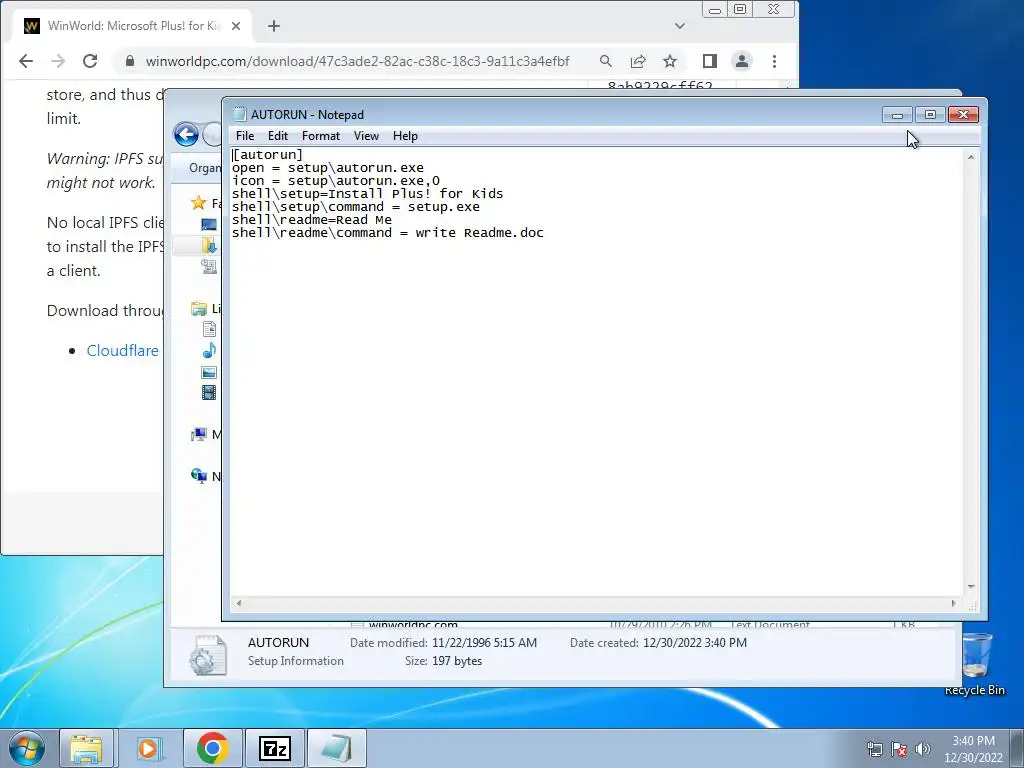The image size is (1024, 768).
Task: Click Notepad horizontal scrollbar left arrow
Action: coord(239,603)
